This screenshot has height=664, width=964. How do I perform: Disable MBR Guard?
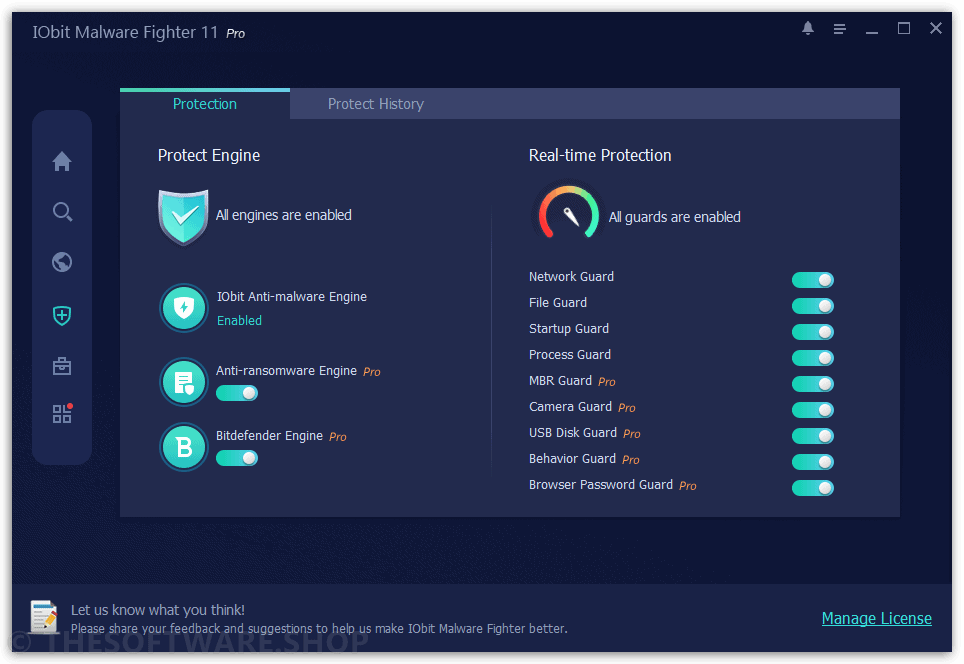pos(813,384)
